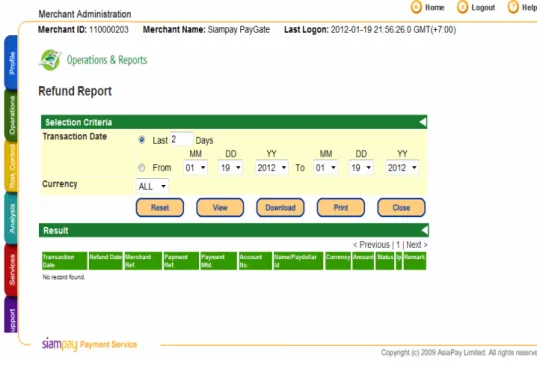The image size is (537, 367).
Task: Open the Analysis side tab
Action: click(x=11, y=218)
